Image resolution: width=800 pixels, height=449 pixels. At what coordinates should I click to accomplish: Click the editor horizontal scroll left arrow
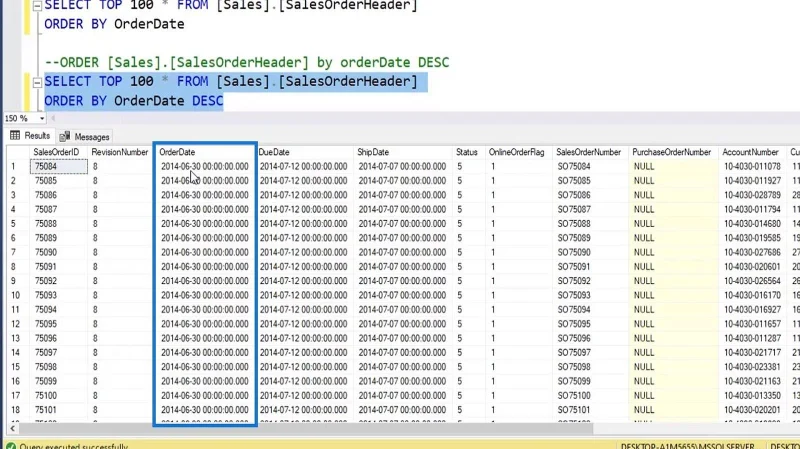(53, 118)
